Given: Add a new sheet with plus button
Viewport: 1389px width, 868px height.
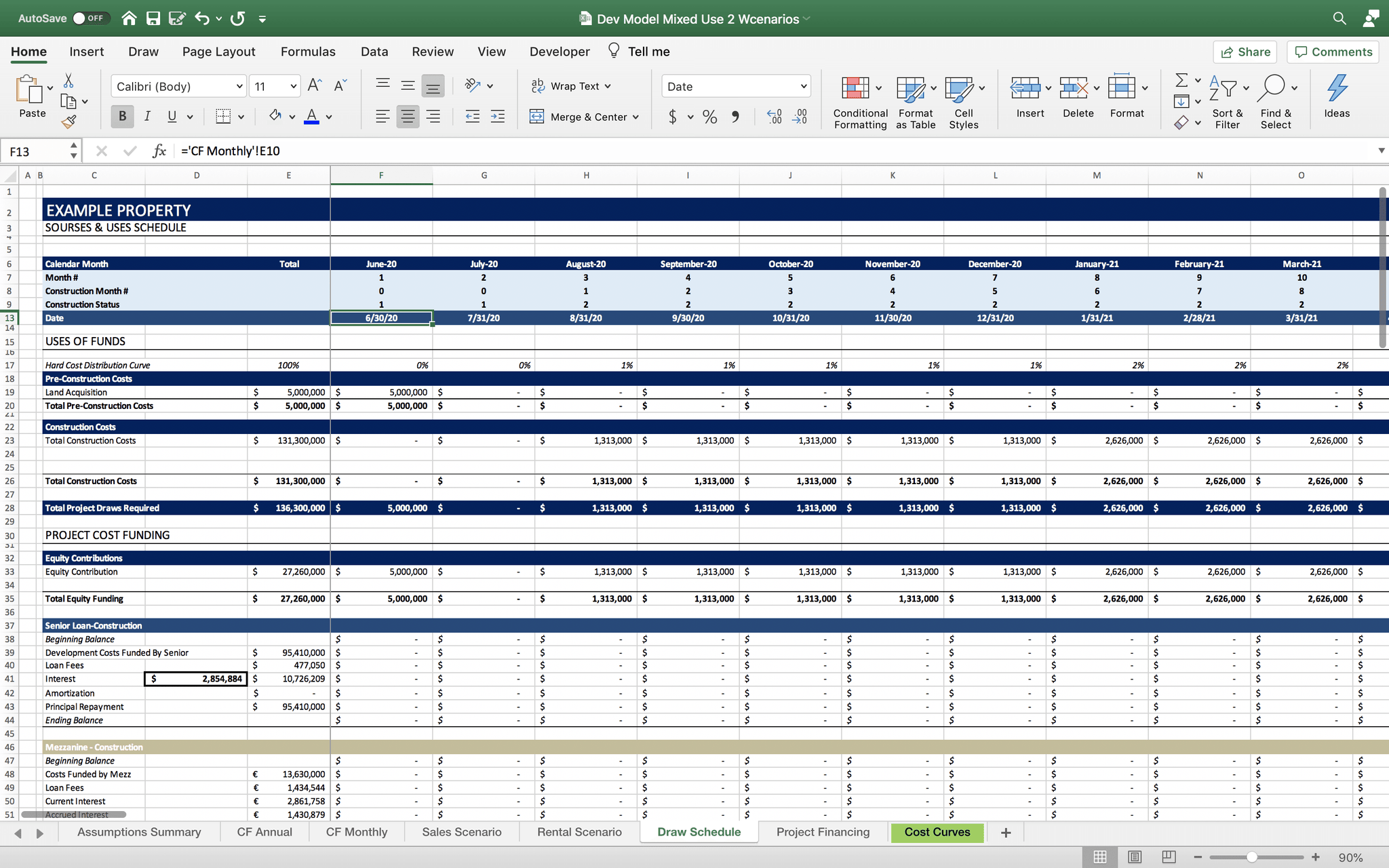Looking at the screenshot, I should point(1006,833).
